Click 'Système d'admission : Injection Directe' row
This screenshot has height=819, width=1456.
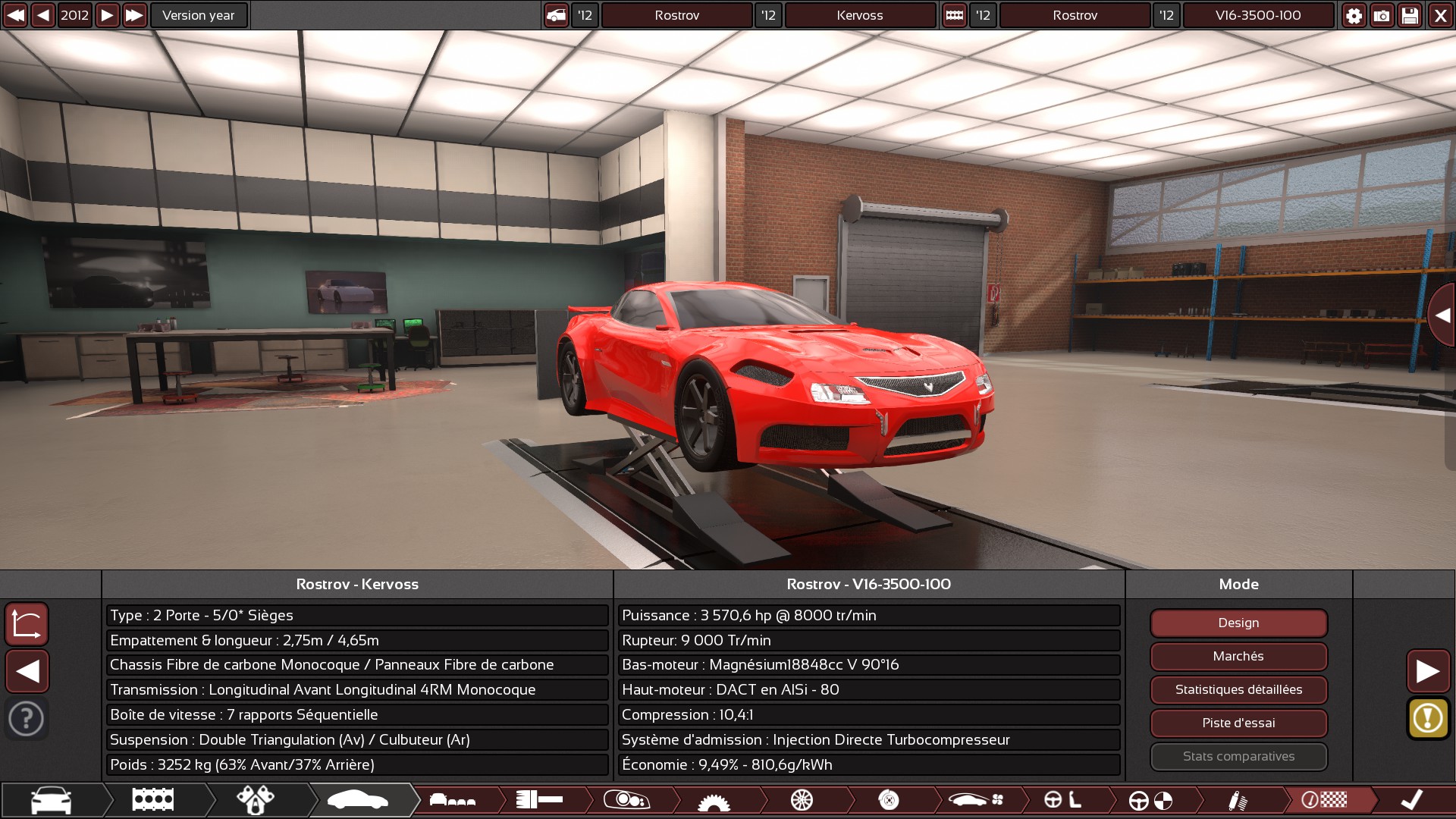click(x=869, y=740)
